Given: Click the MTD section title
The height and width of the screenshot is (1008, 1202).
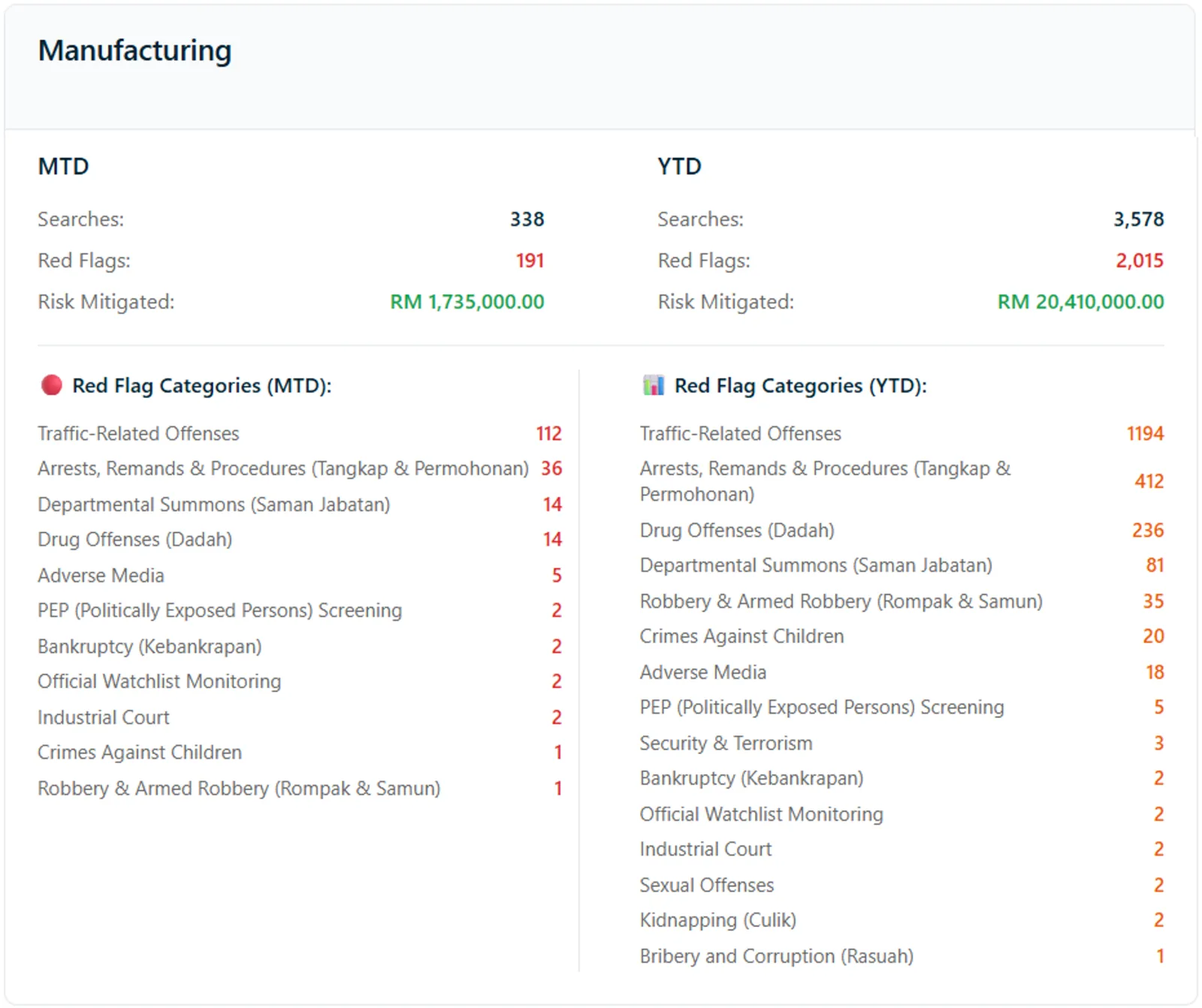Looking at the screenshot, I should pos(63,166).
